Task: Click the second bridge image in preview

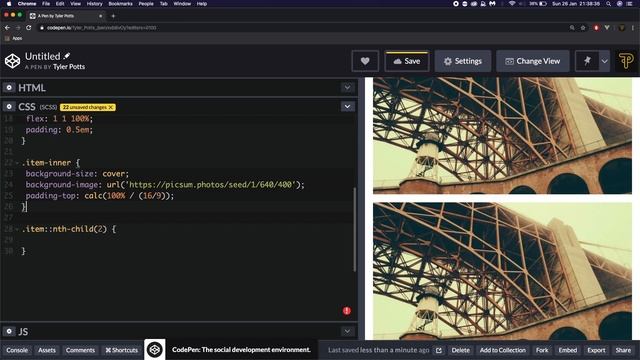Action: 502,271
